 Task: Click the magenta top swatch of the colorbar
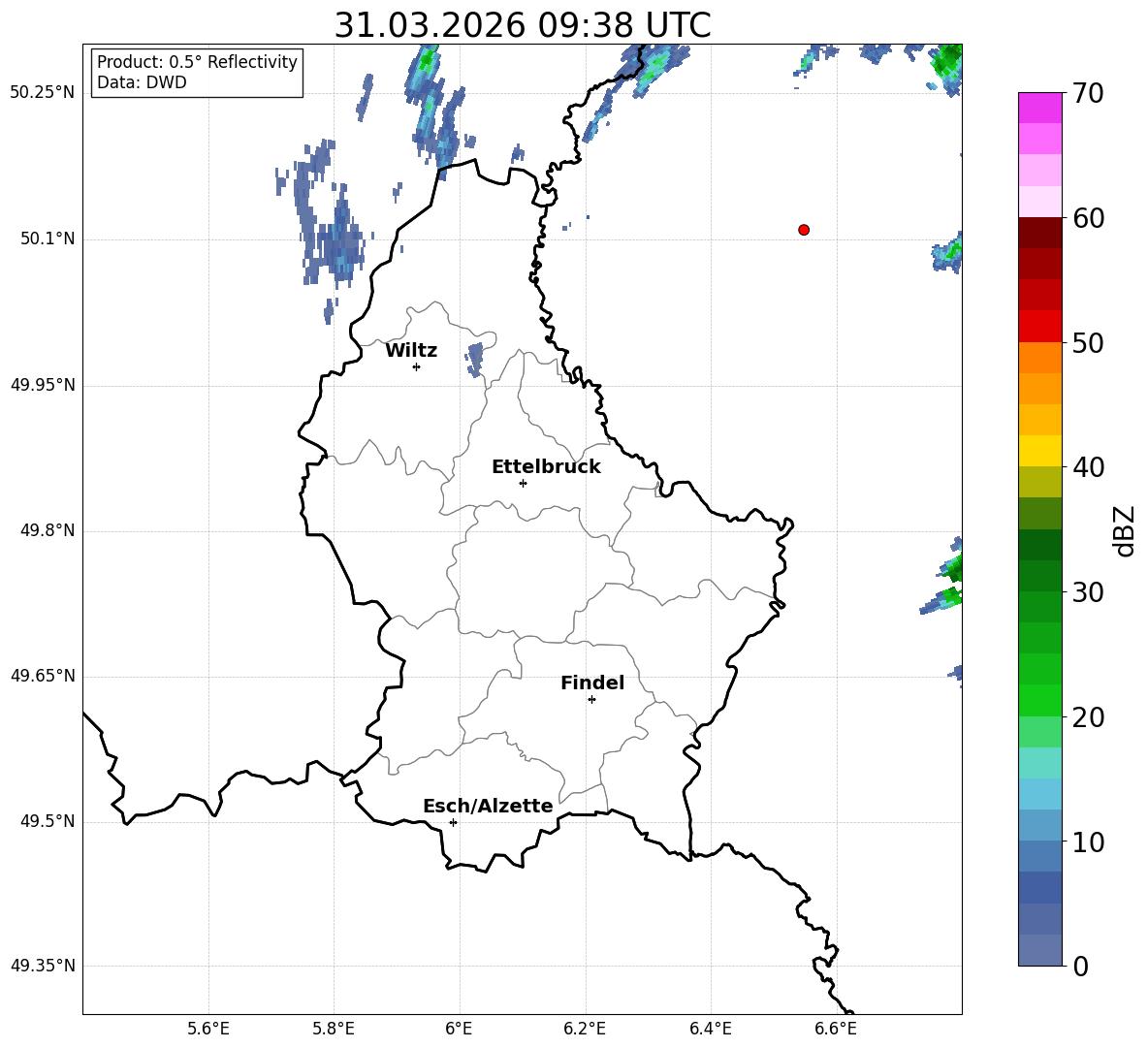(x=1039, y=108)
